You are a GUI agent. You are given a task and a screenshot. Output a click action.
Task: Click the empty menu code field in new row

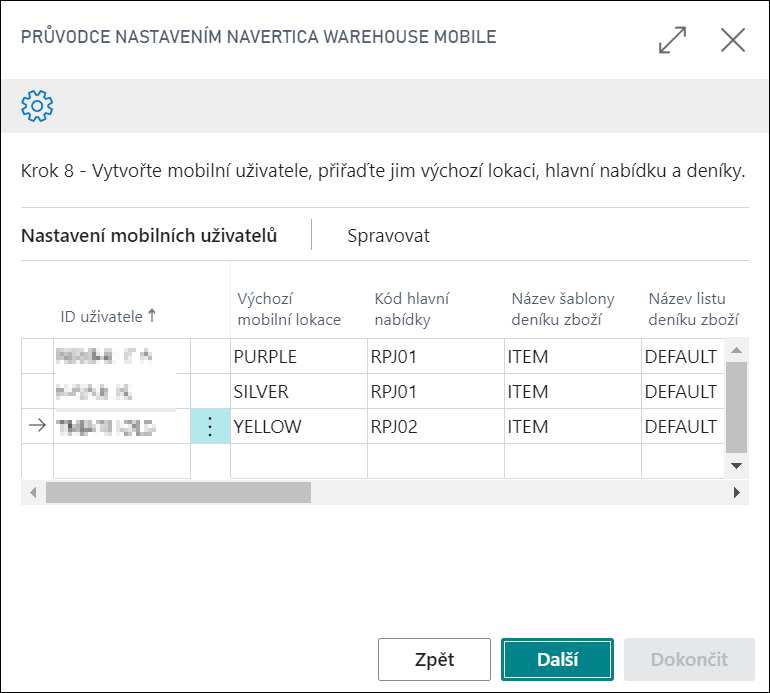(x=436, y=461)
